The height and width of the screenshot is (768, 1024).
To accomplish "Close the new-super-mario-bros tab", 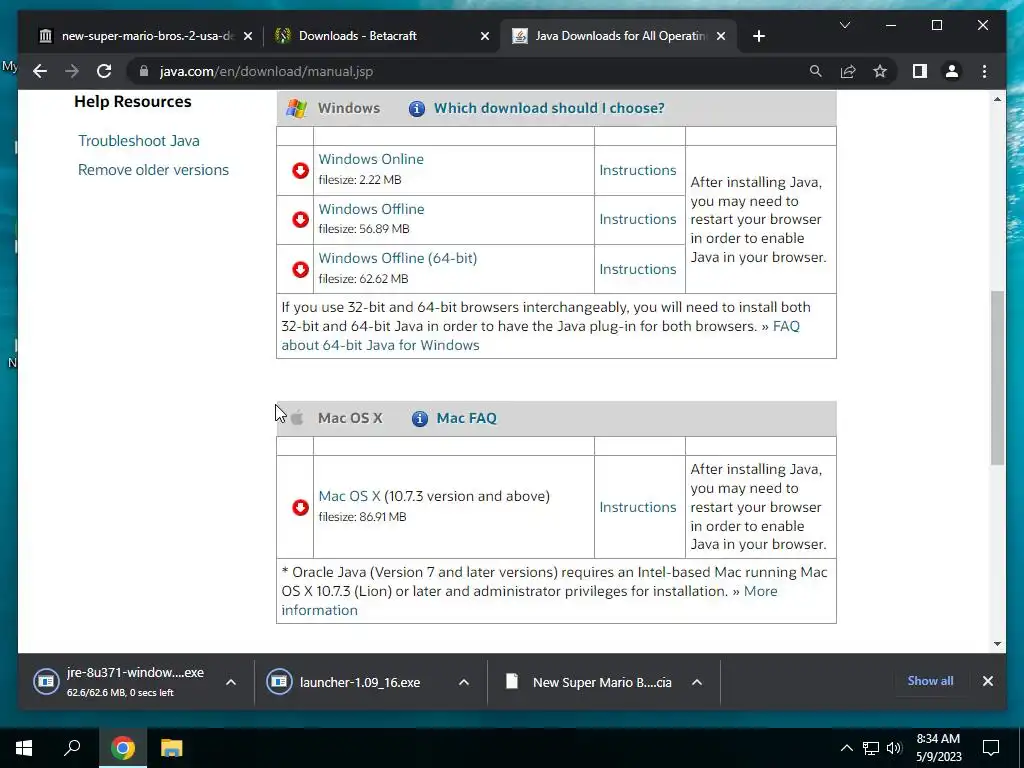I will pyautogui.click(x=248, y=36).
